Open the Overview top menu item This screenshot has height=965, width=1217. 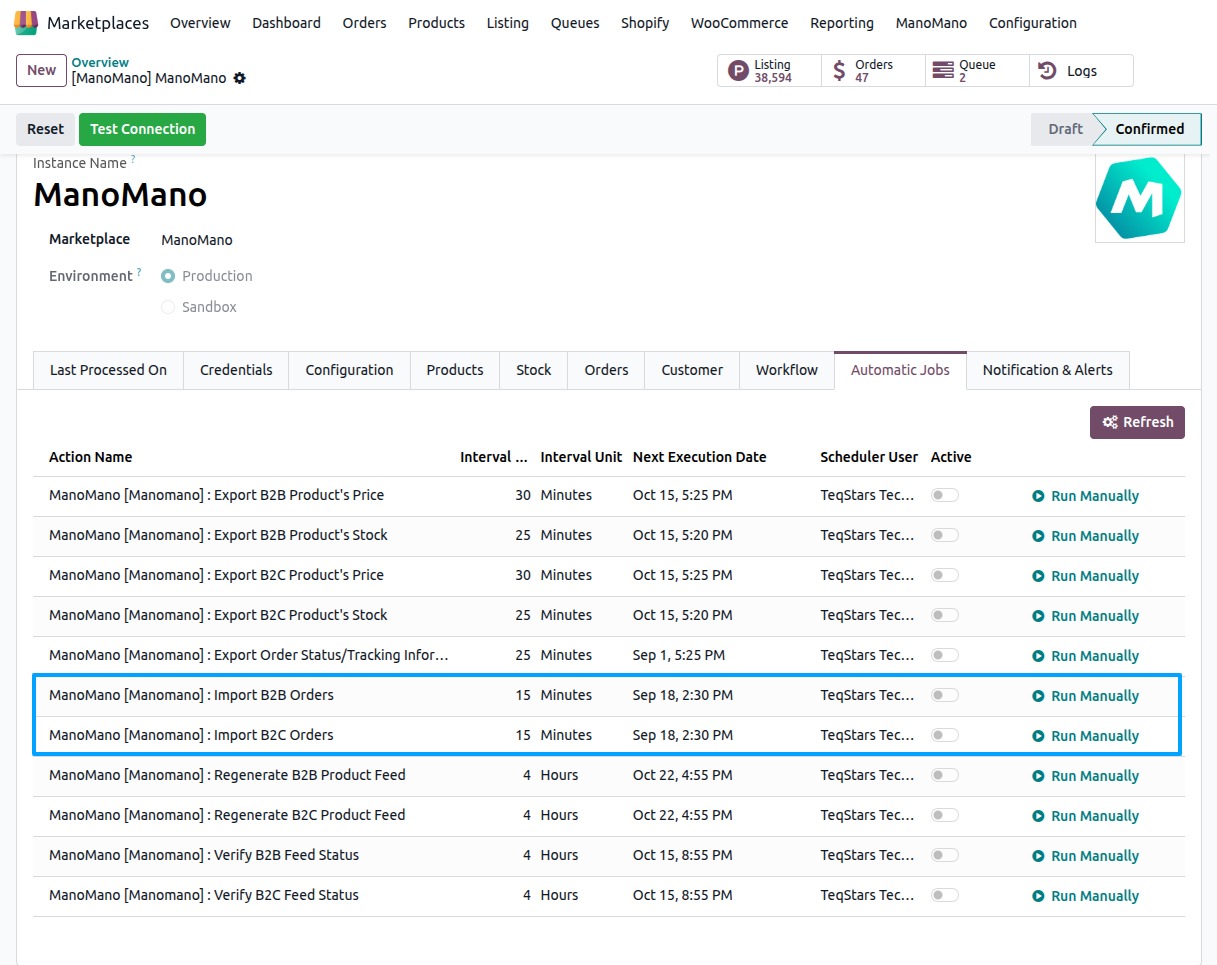click(x=200, y=22)
